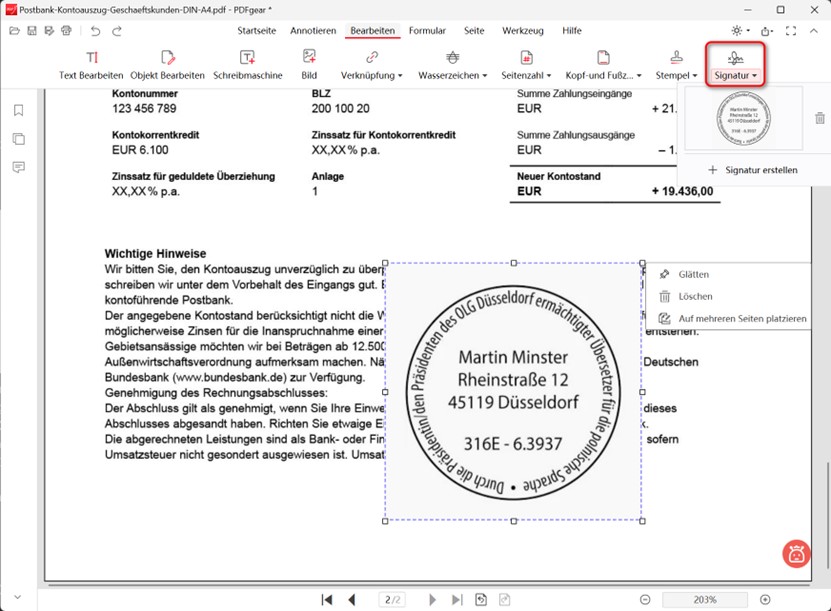Delete saved signature with trash icon

[820, 118]
